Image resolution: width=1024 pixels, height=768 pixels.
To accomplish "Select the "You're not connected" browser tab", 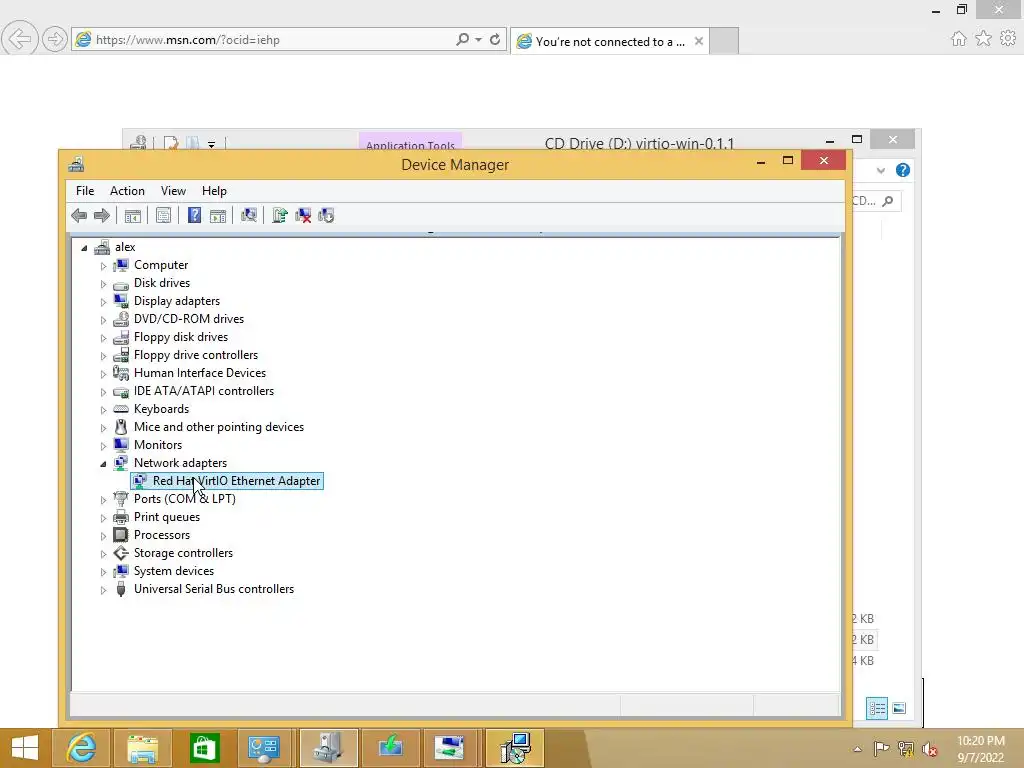I will click(x=611, y=41).
